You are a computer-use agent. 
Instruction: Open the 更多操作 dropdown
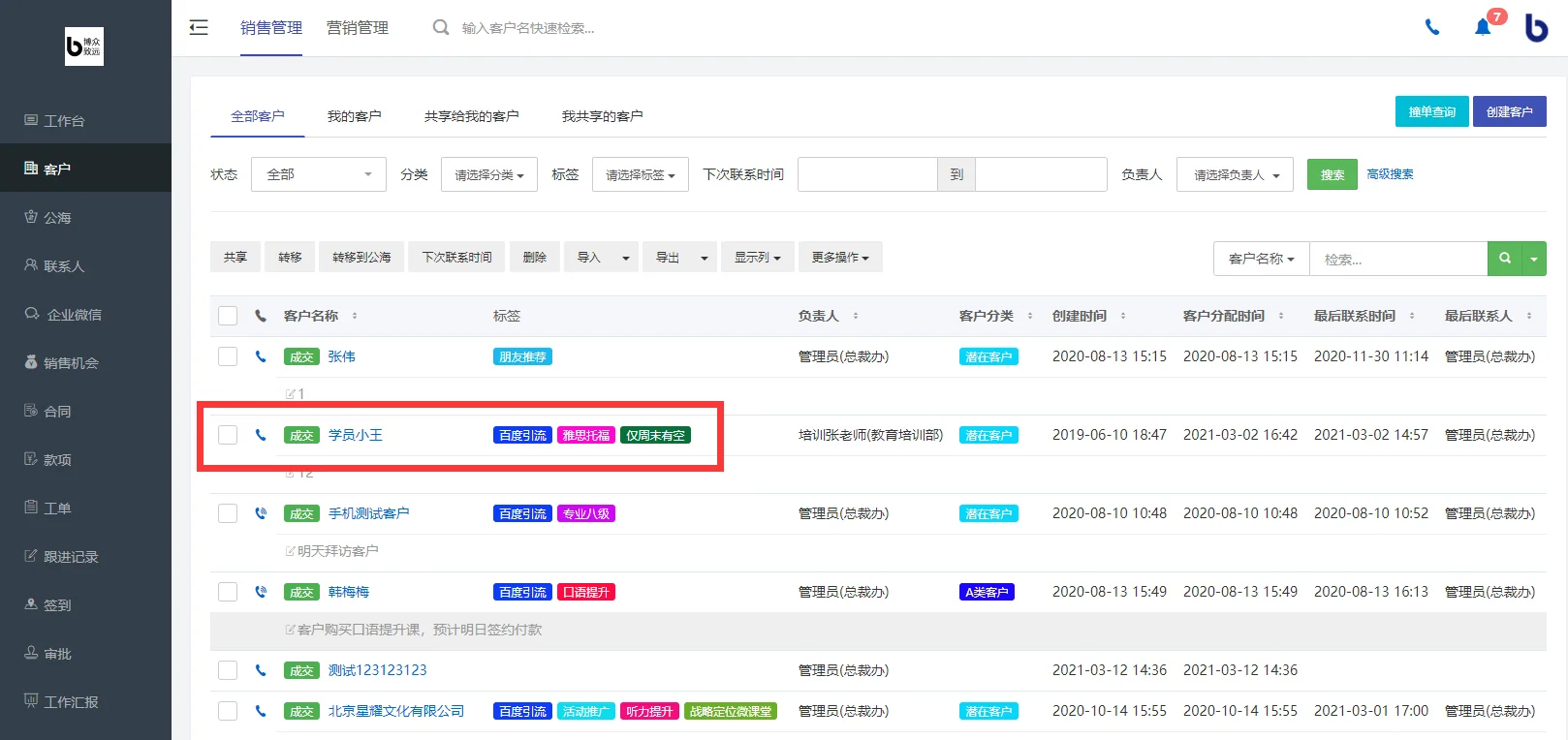point(840,258)
